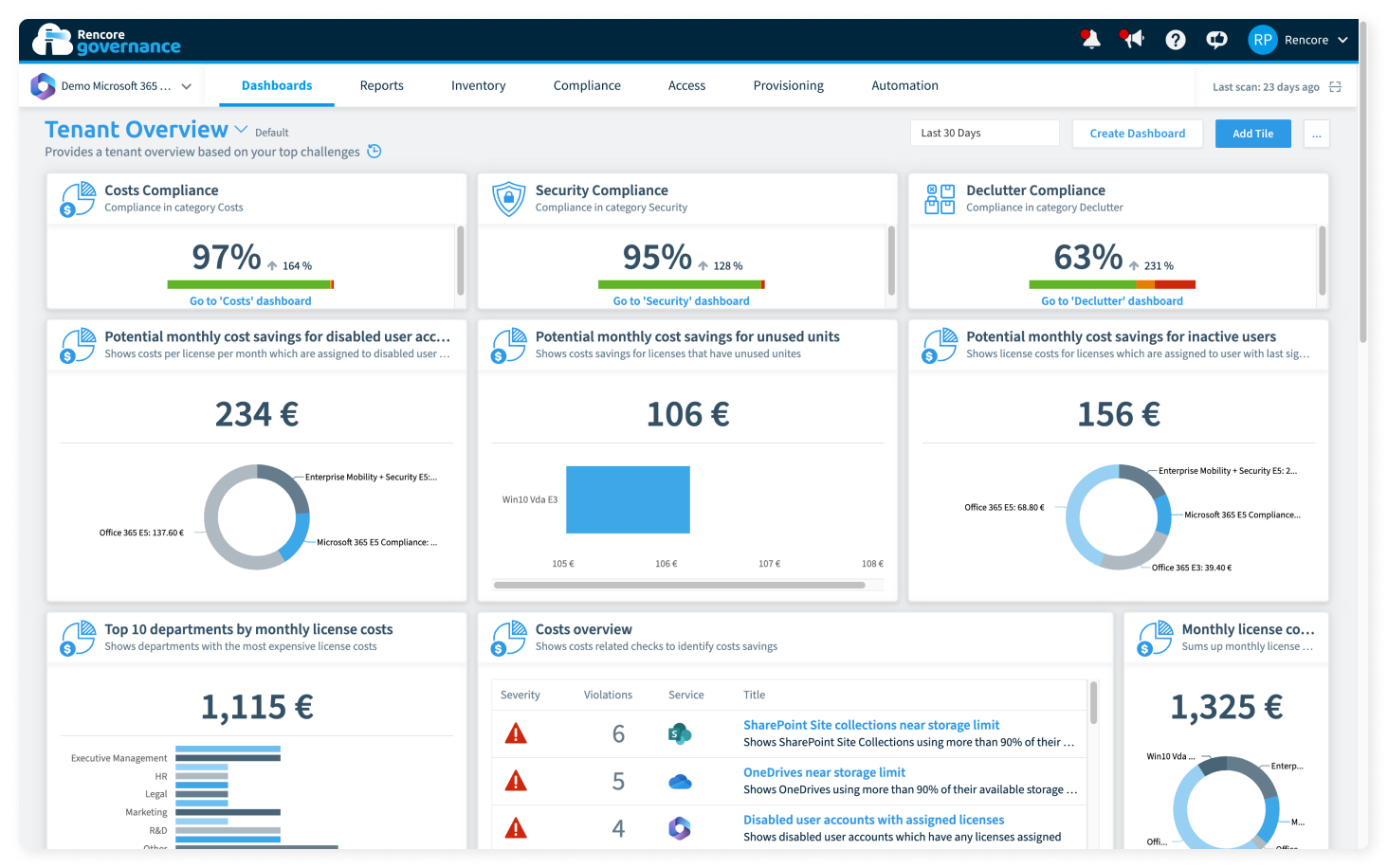The image size is (1388, 868).
Task: Open the help question mark icon
Action: coord(1175,40)
